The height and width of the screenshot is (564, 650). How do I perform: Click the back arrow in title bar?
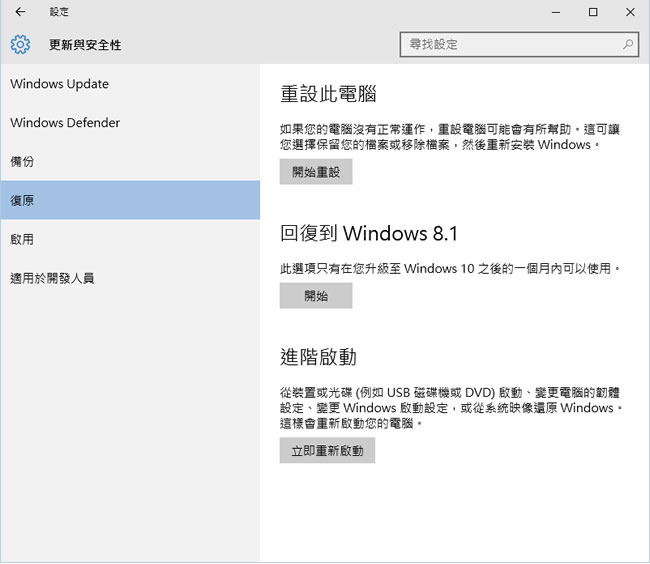(x=20, y=12)
